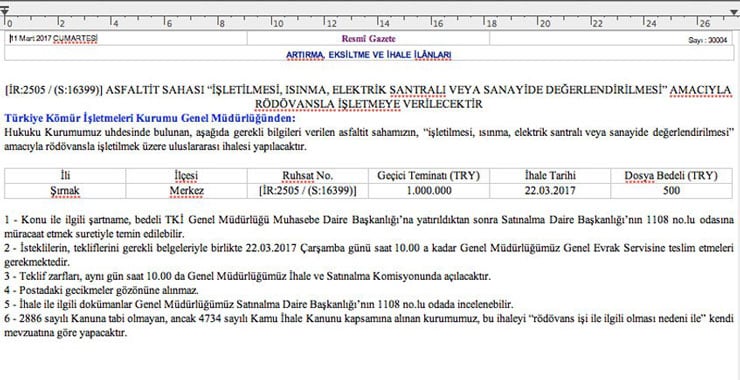Select the 'Ruhsat No.' table header cell
The width and height of the screenshot is (740, 380).
point(308,176)
